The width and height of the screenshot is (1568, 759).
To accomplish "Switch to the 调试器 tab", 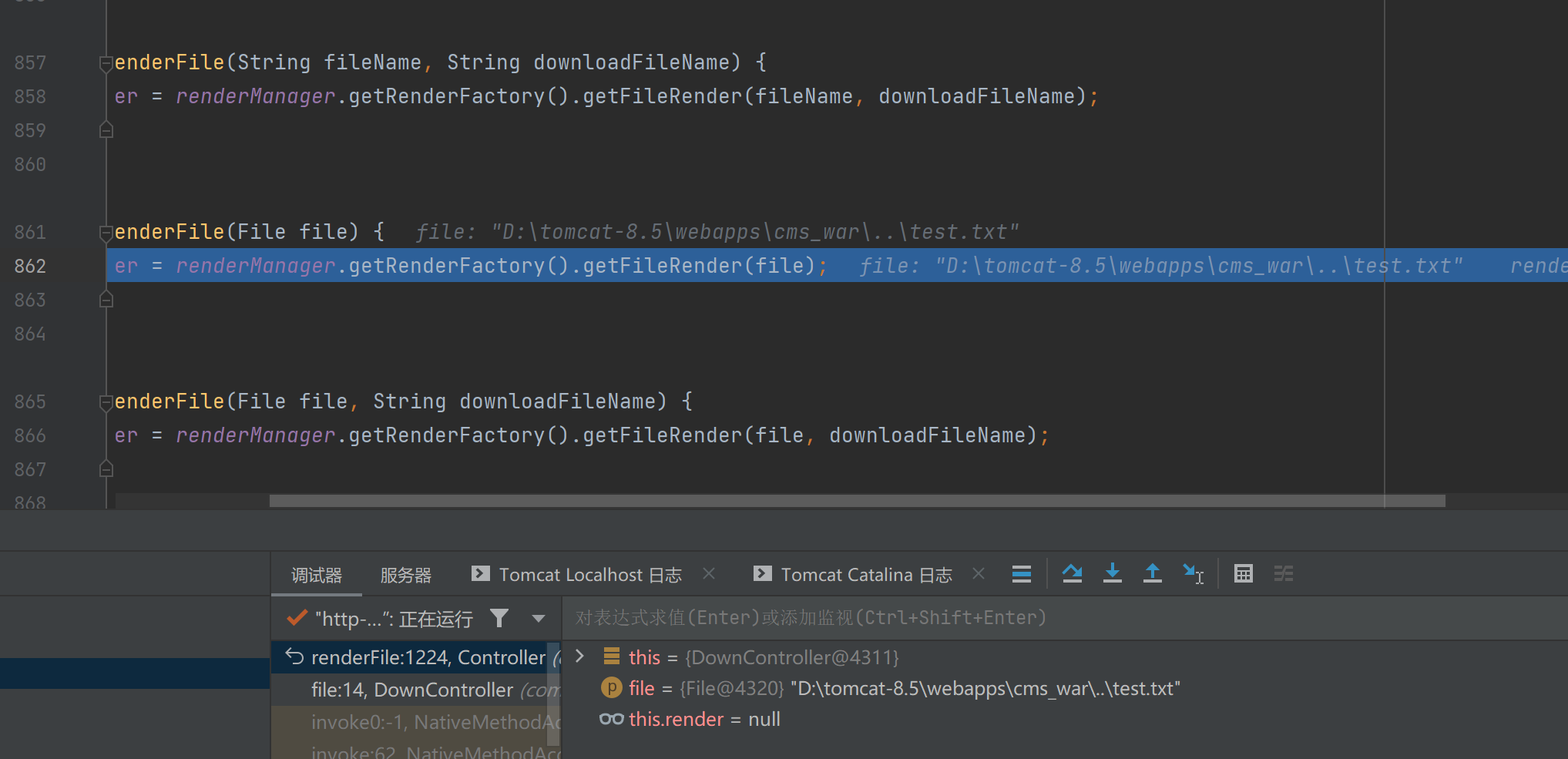I will (x=317, y=576).
